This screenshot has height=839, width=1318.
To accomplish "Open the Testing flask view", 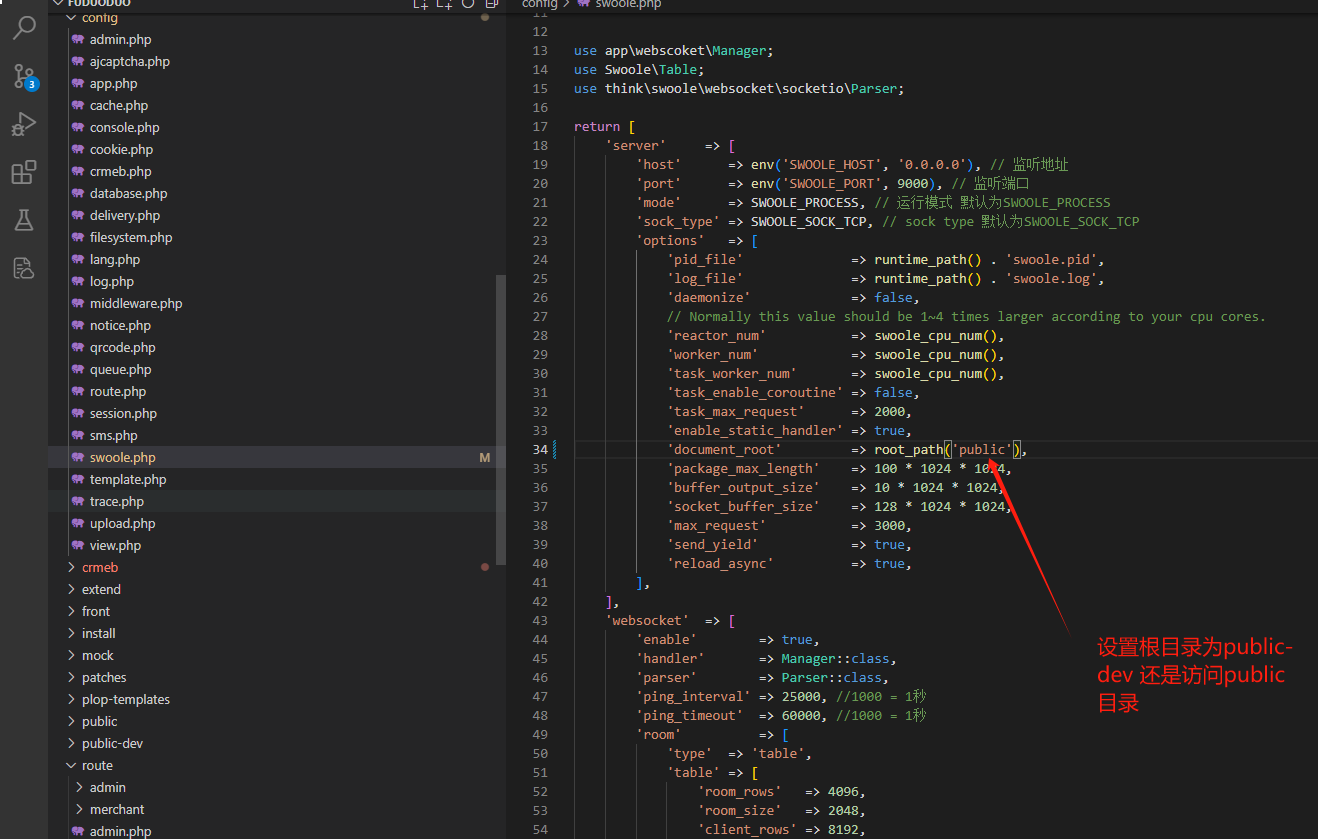I will tap(24, 220).
